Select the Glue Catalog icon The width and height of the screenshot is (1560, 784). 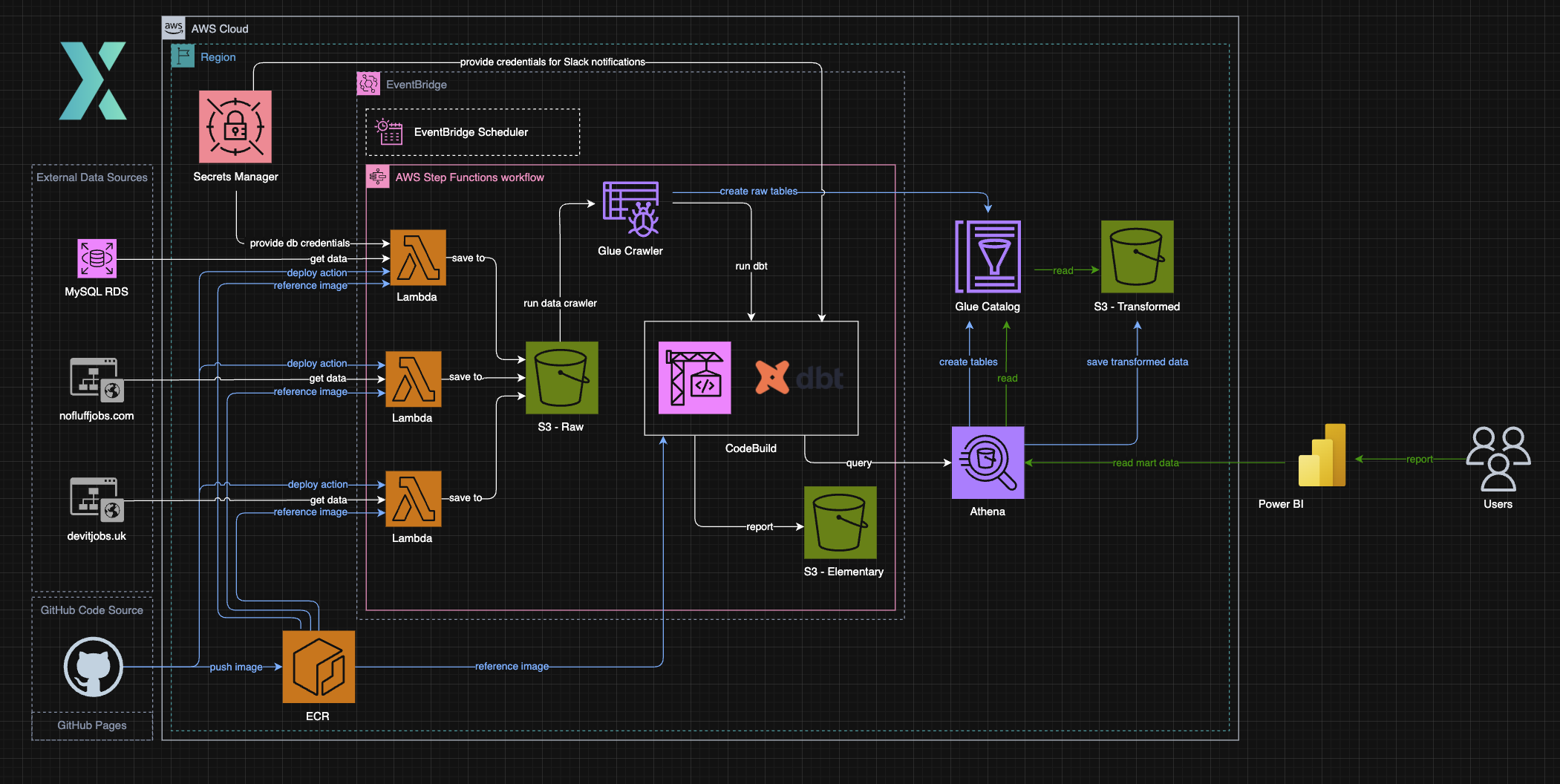click(x=988, y=257)
